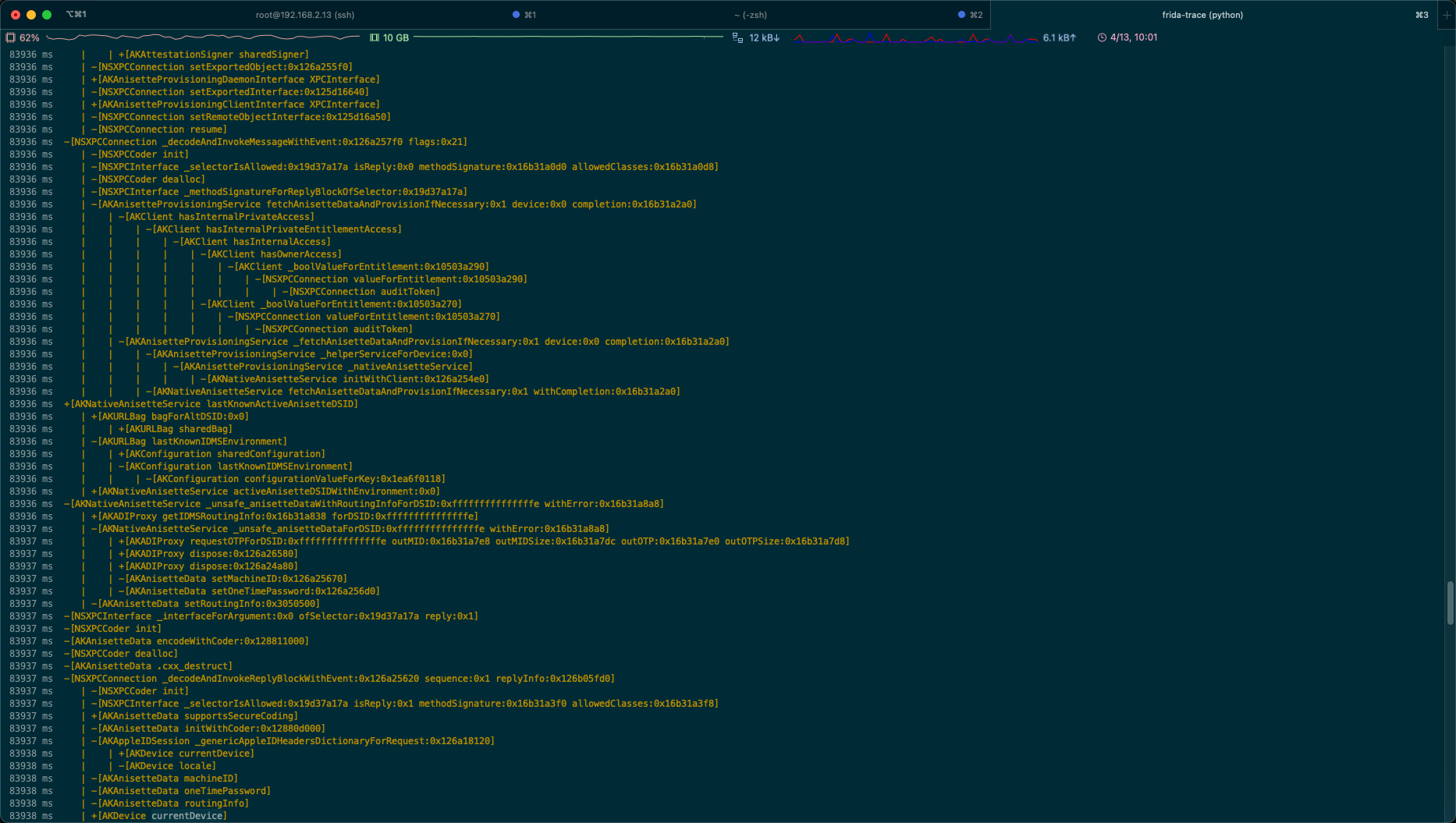The image size is (1456, 823).
Task: Click -[AKDevice locale] line
Action: 168,766
